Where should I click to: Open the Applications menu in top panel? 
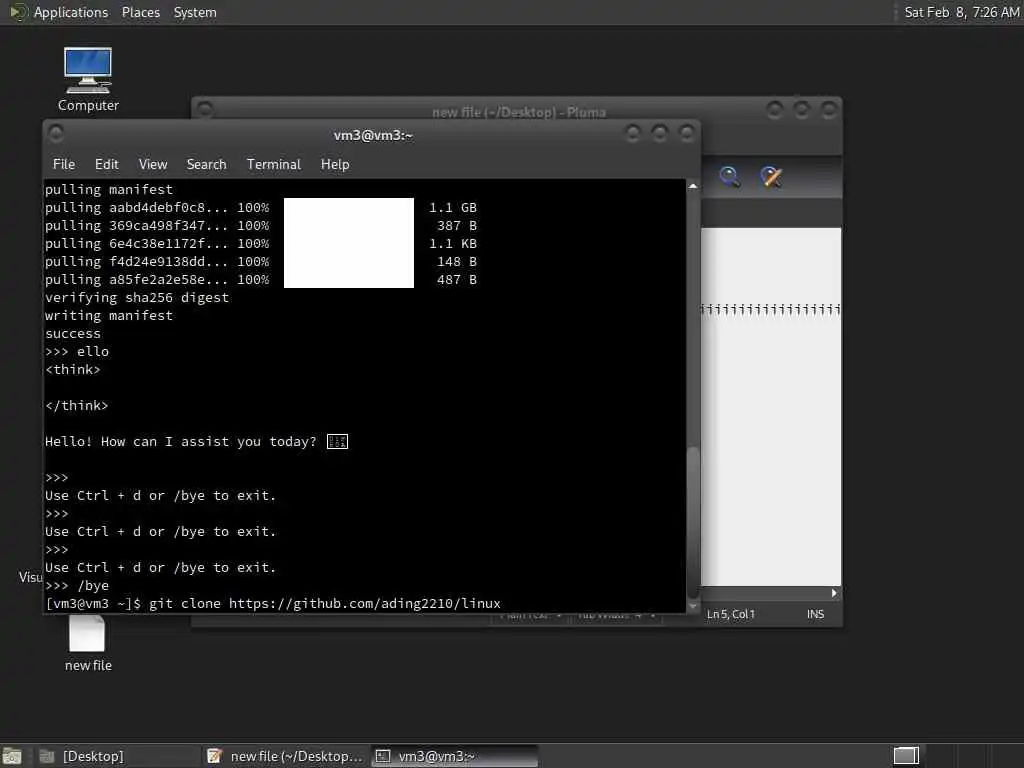pos(71,12)
